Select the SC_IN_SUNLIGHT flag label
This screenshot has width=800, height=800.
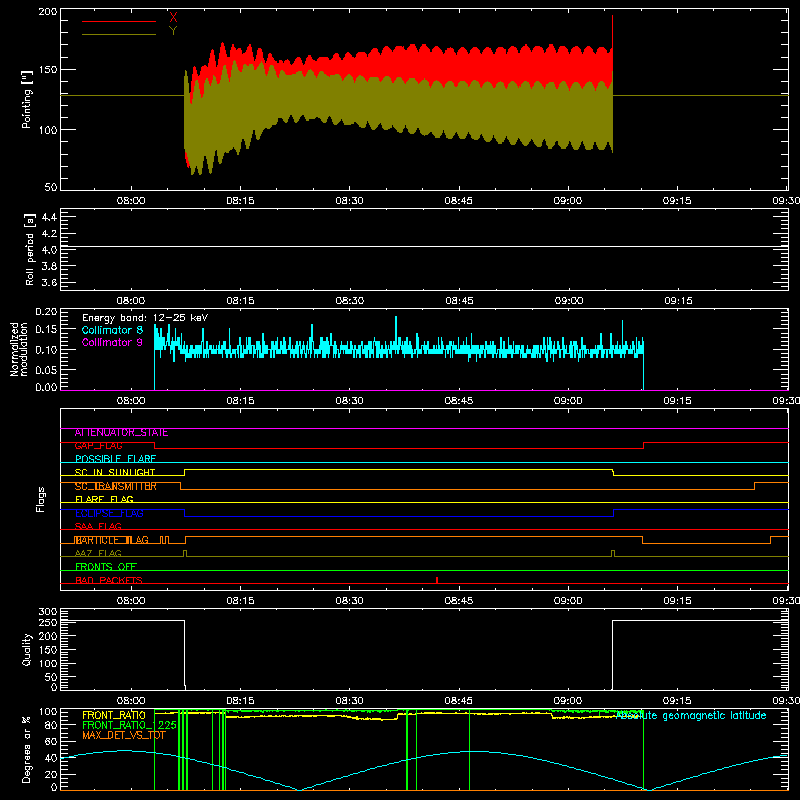(115, 472)
